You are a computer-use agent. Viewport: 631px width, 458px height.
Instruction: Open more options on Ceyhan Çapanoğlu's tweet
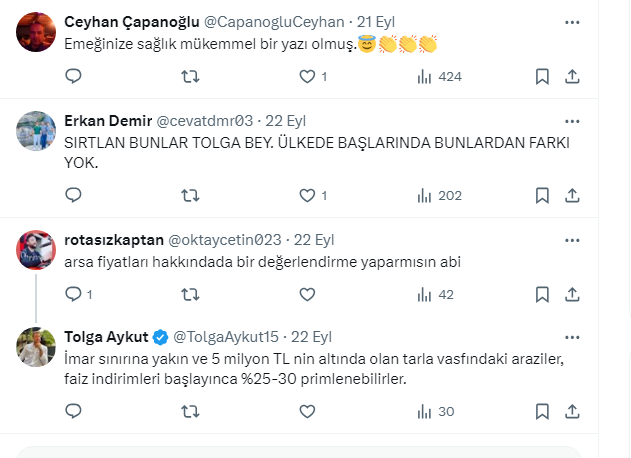click(x=570, y=21)
